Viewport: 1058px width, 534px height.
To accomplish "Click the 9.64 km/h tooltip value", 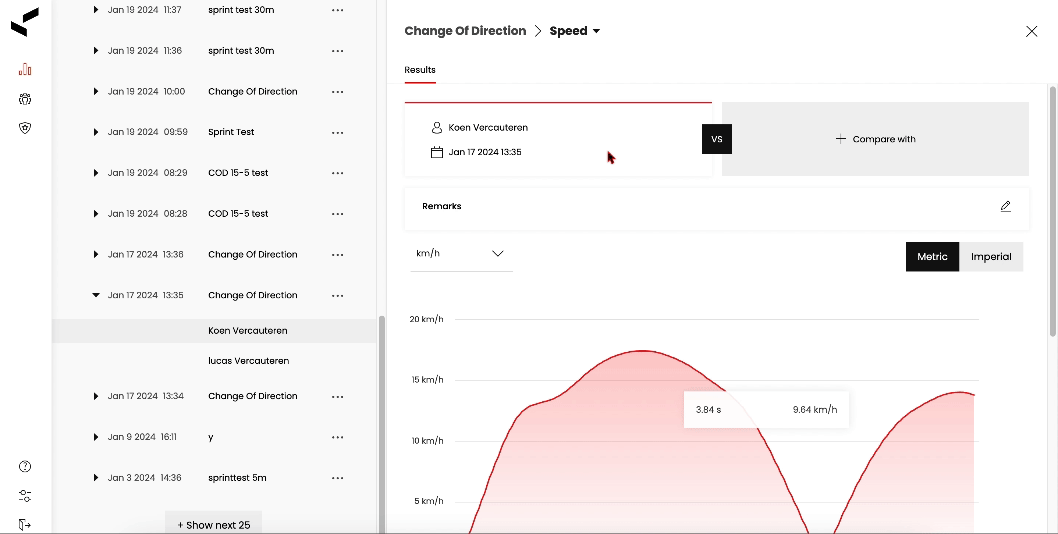I will 815,410.
